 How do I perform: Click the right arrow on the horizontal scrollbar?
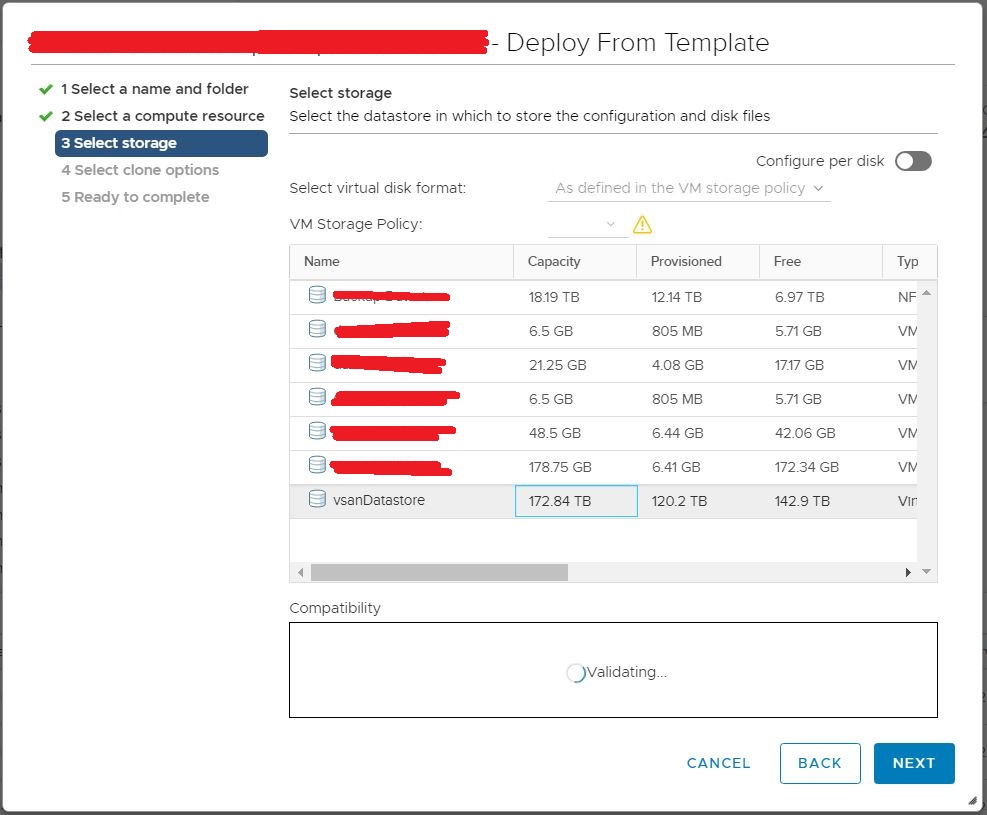[908, 572]
